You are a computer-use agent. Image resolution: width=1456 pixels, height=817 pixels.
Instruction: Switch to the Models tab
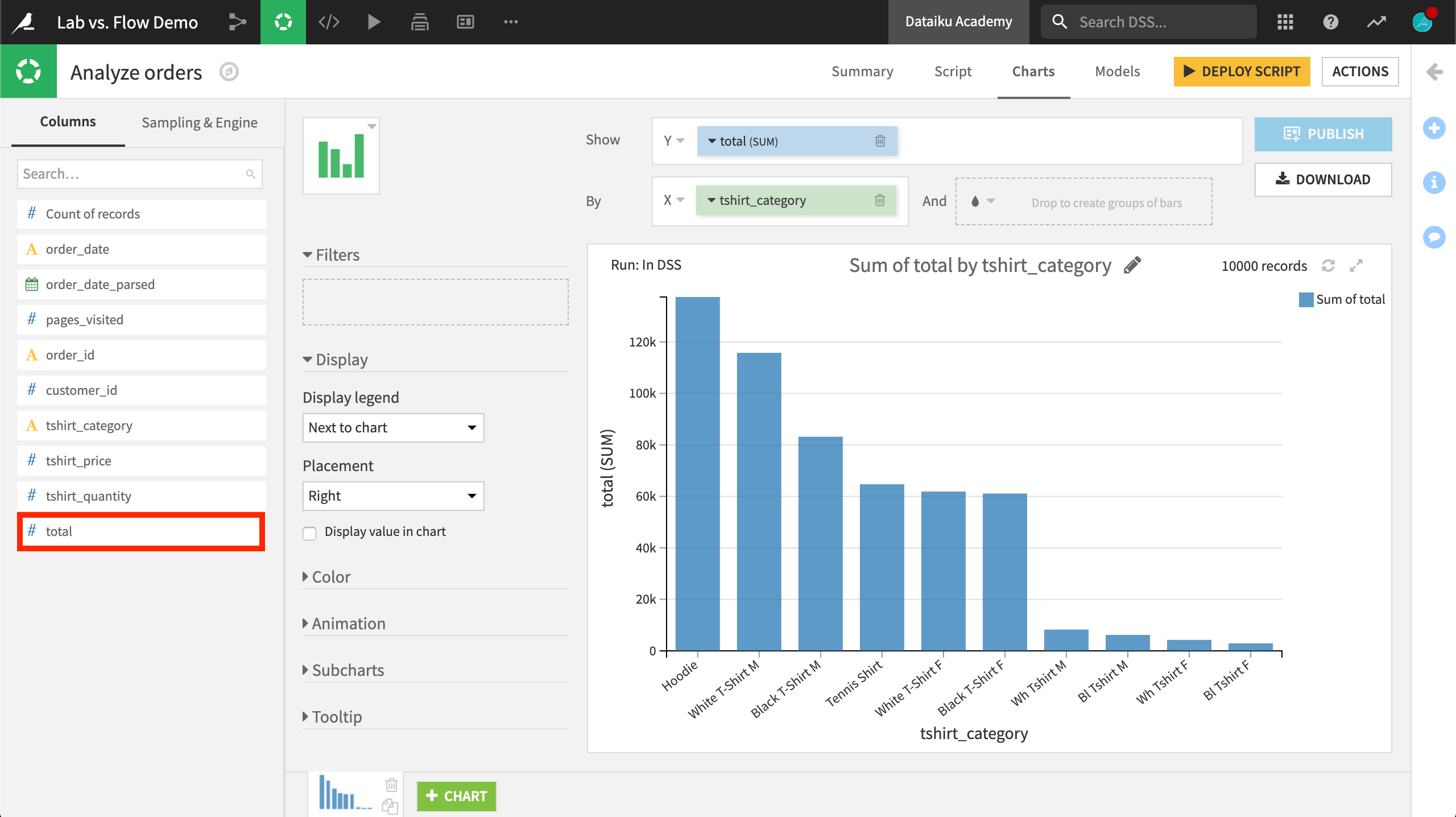1117,71
